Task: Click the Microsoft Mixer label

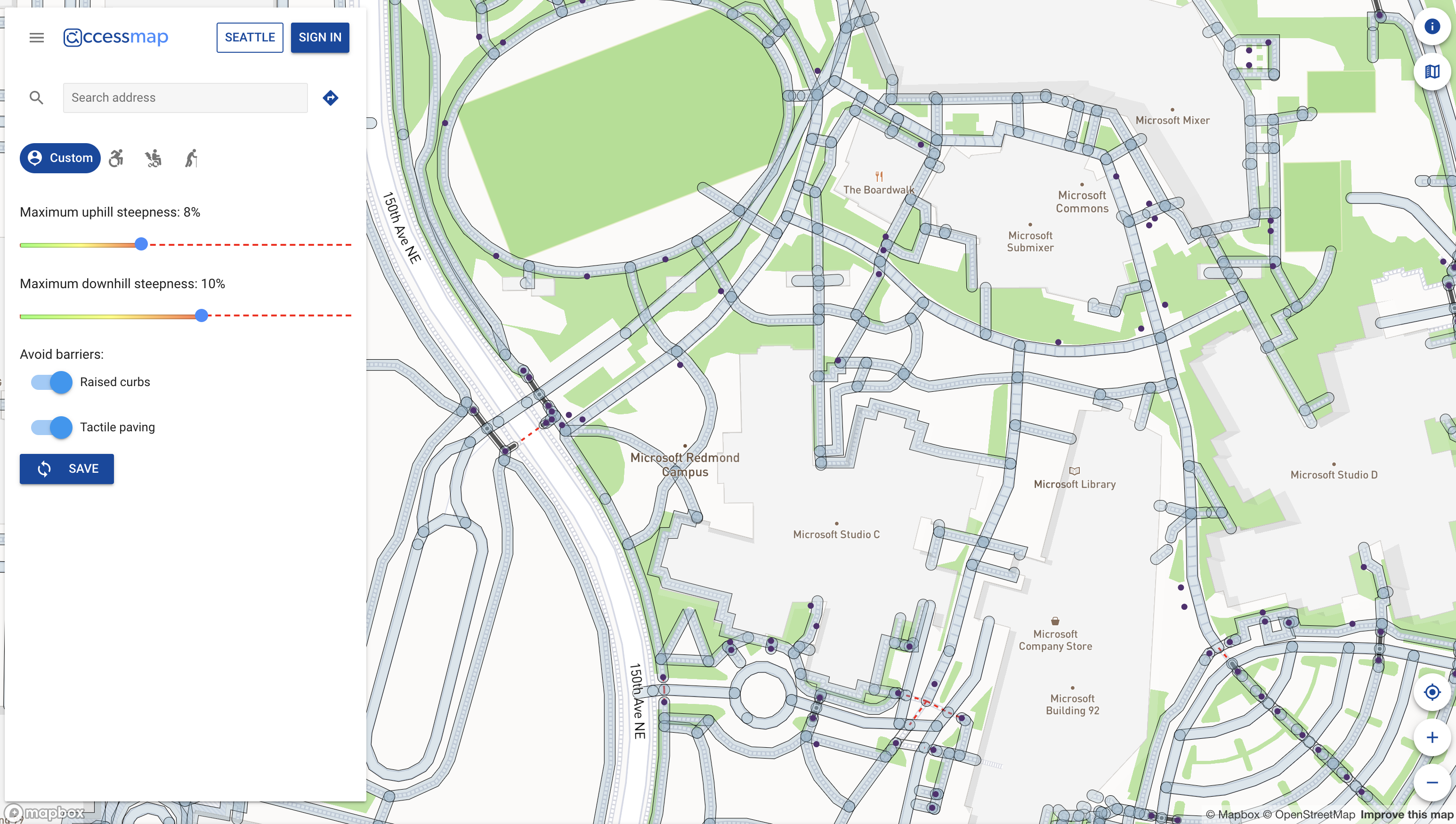Action: pyautogui.click(x=1173, y=121)
